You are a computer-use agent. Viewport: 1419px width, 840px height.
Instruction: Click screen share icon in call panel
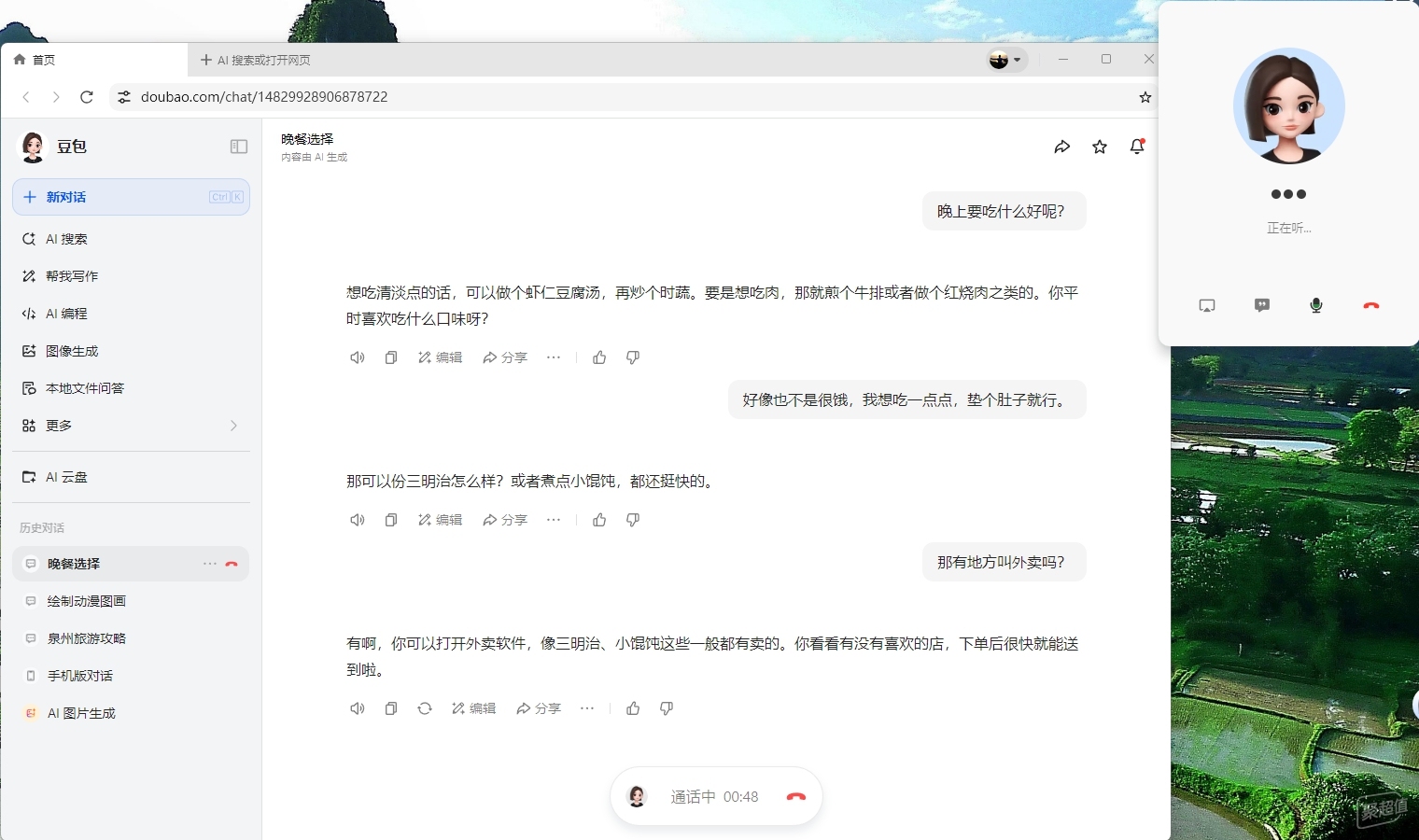tap(1207, 305)
